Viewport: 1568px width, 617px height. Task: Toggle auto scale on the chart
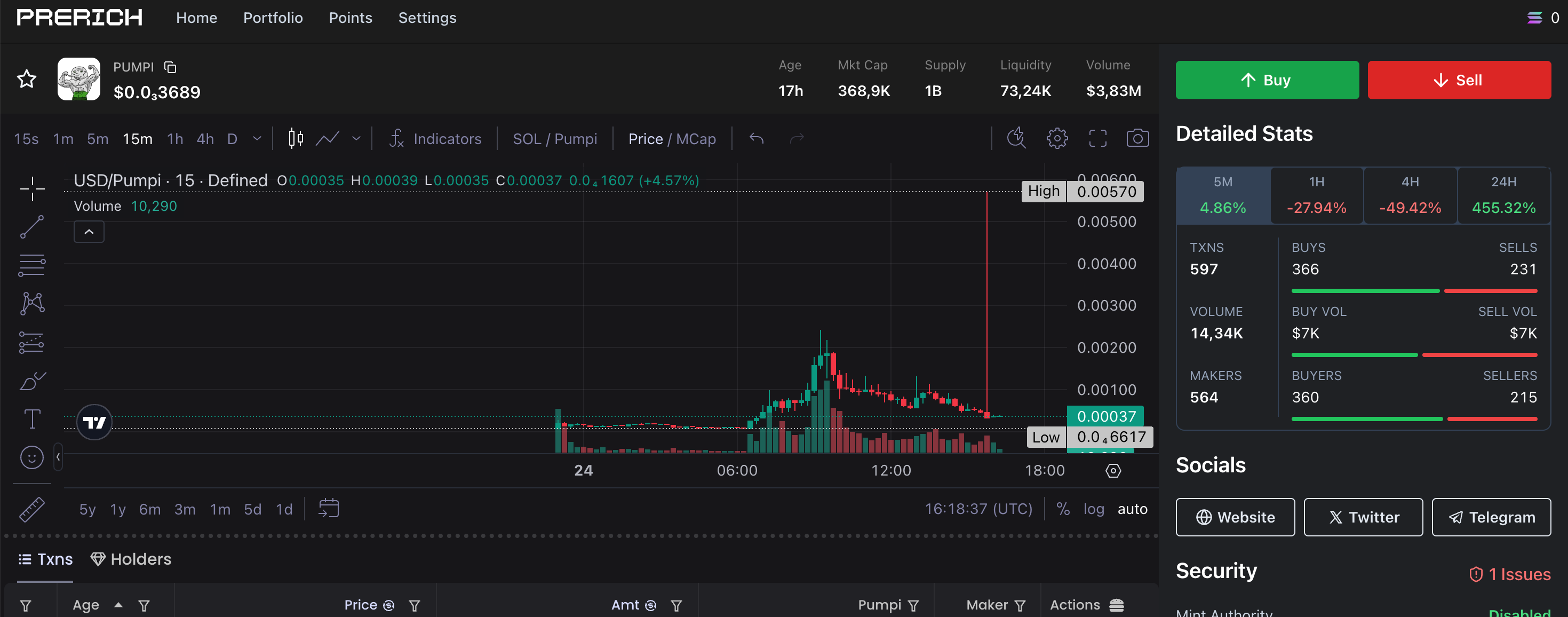(1132, 509)
